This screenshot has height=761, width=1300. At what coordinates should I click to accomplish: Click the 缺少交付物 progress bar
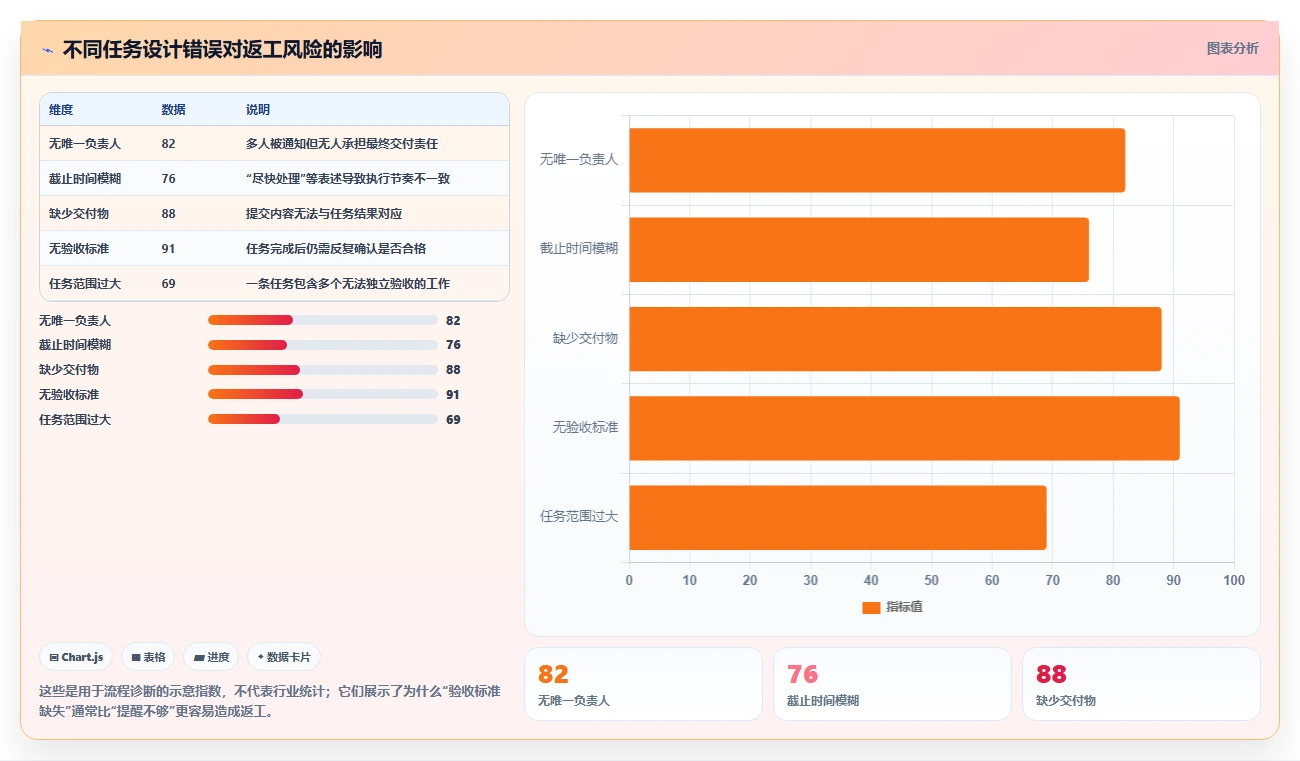point(323,370)
